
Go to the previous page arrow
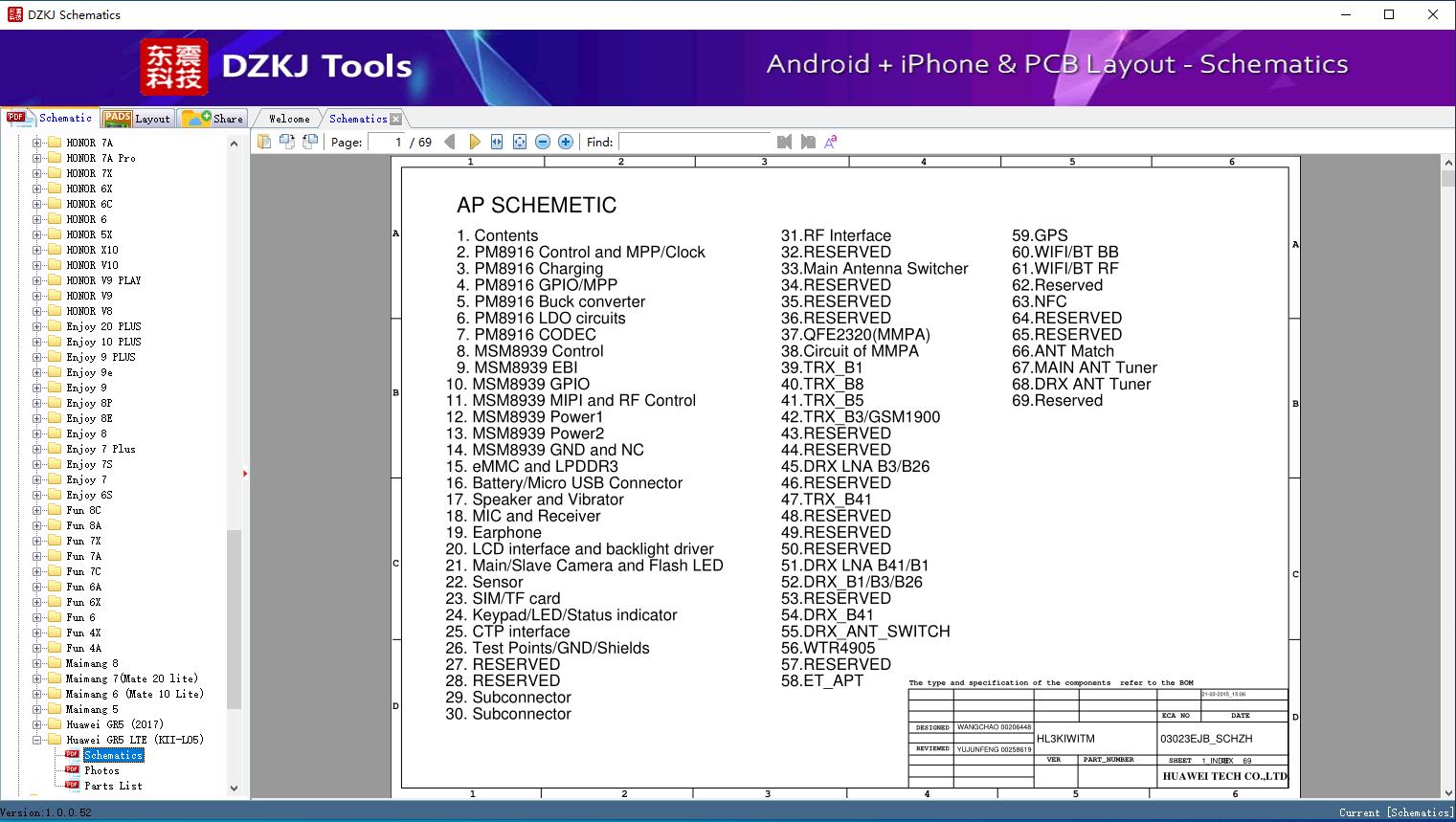(x=450, y=142)
